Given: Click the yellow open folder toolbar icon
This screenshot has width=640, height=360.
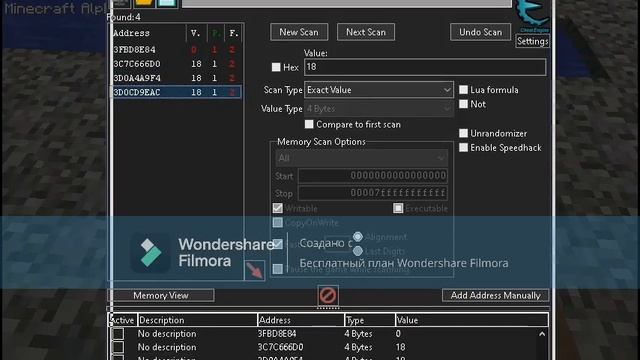Looking at the screenshot, I should click(x=144, y=4).
